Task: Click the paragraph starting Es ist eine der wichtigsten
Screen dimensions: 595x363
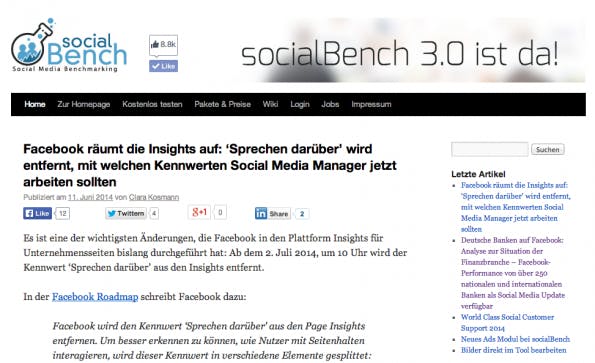Action: tap(215, 253)
